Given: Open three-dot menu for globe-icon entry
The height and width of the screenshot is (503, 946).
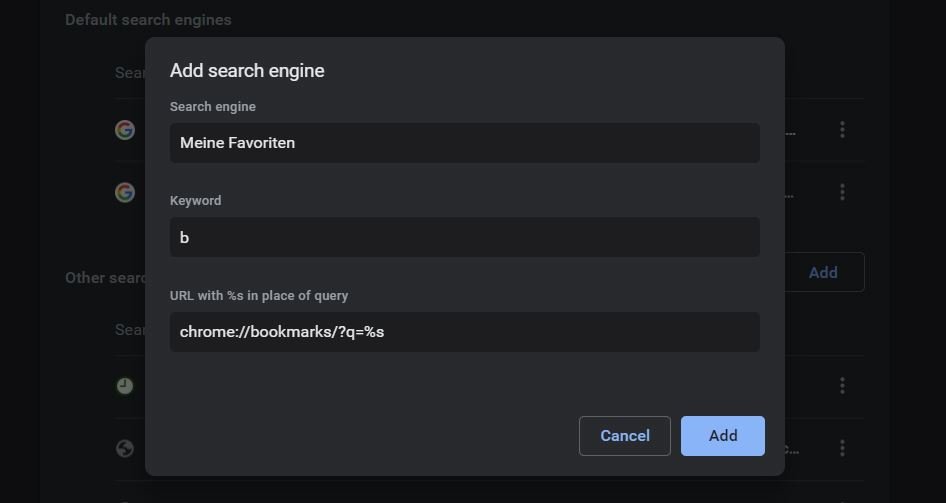Looking at the screenshot, I should click(842, 448).
